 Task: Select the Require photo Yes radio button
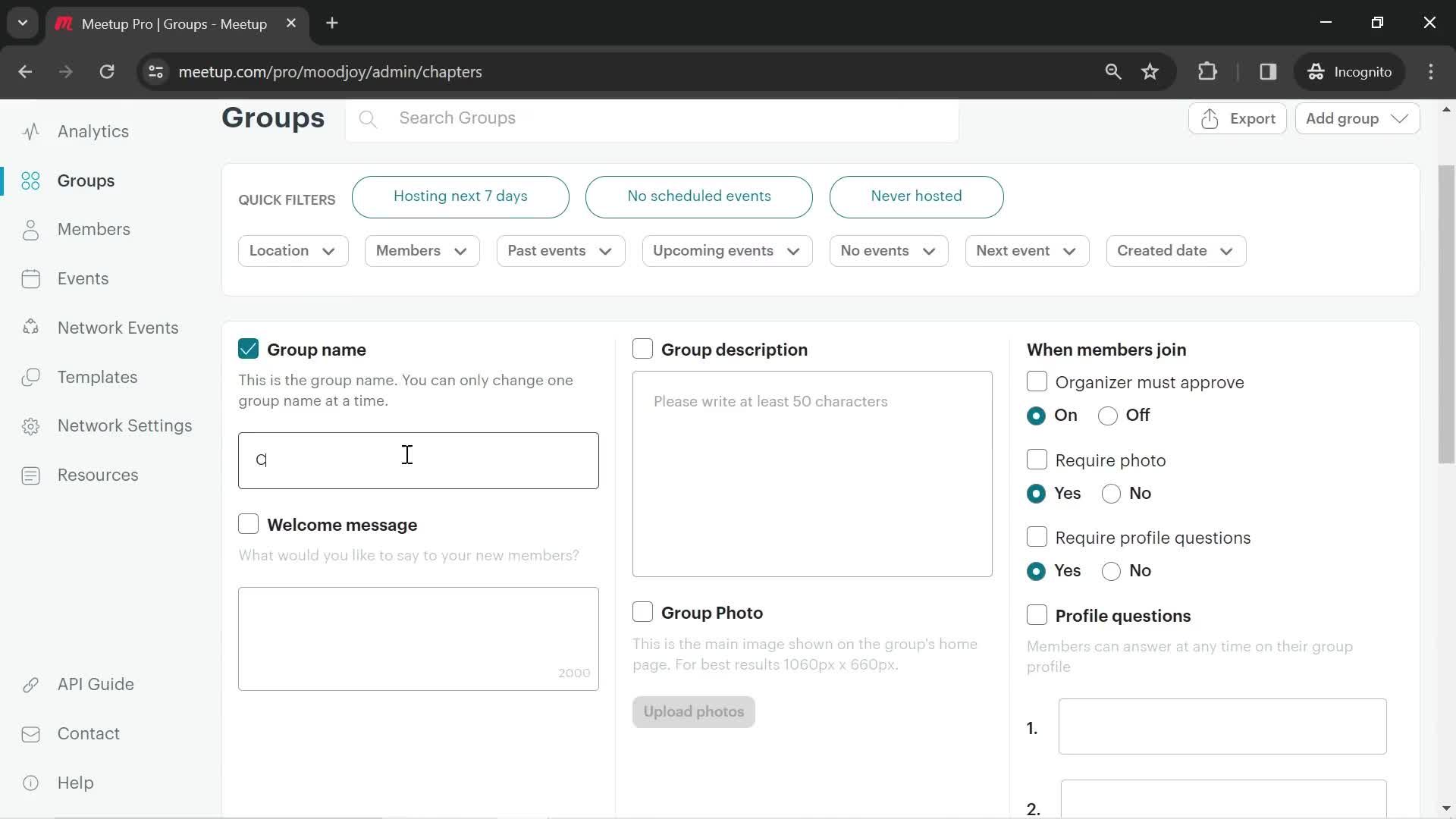[1037, 492]
